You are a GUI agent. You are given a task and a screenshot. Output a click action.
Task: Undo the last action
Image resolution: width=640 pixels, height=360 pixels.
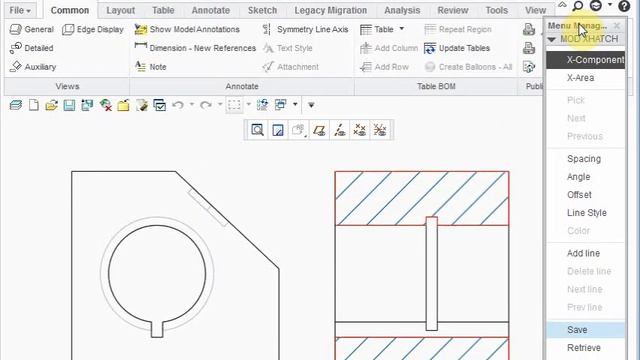coord(178,105)
